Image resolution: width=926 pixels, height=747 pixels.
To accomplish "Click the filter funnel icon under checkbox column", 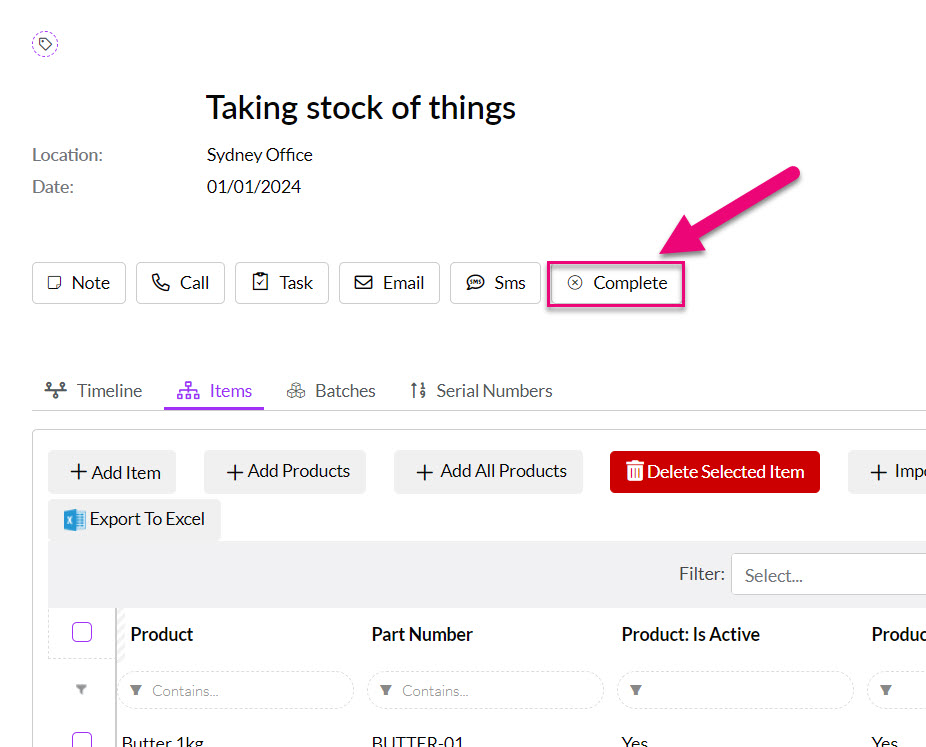I will pyautogui.click(x=81, y=689).
